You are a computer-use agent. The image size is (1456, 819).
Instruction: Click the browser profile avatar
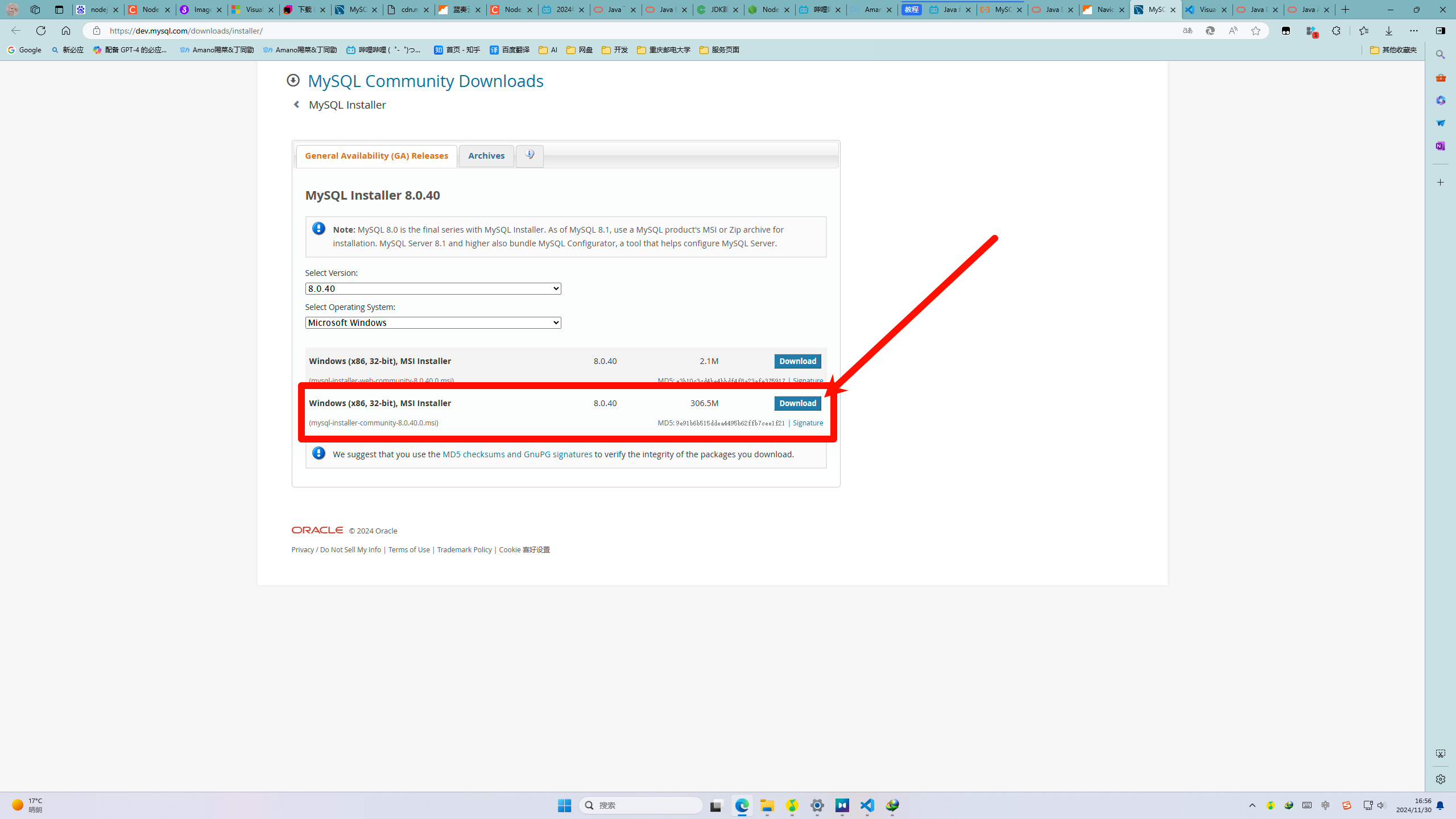[x=13, y=10]
